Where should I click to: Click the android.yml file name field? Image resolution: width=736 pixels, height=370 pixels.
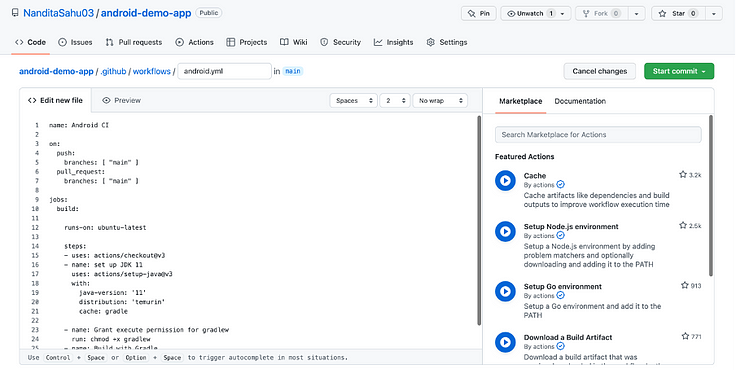tap(224, 71)
